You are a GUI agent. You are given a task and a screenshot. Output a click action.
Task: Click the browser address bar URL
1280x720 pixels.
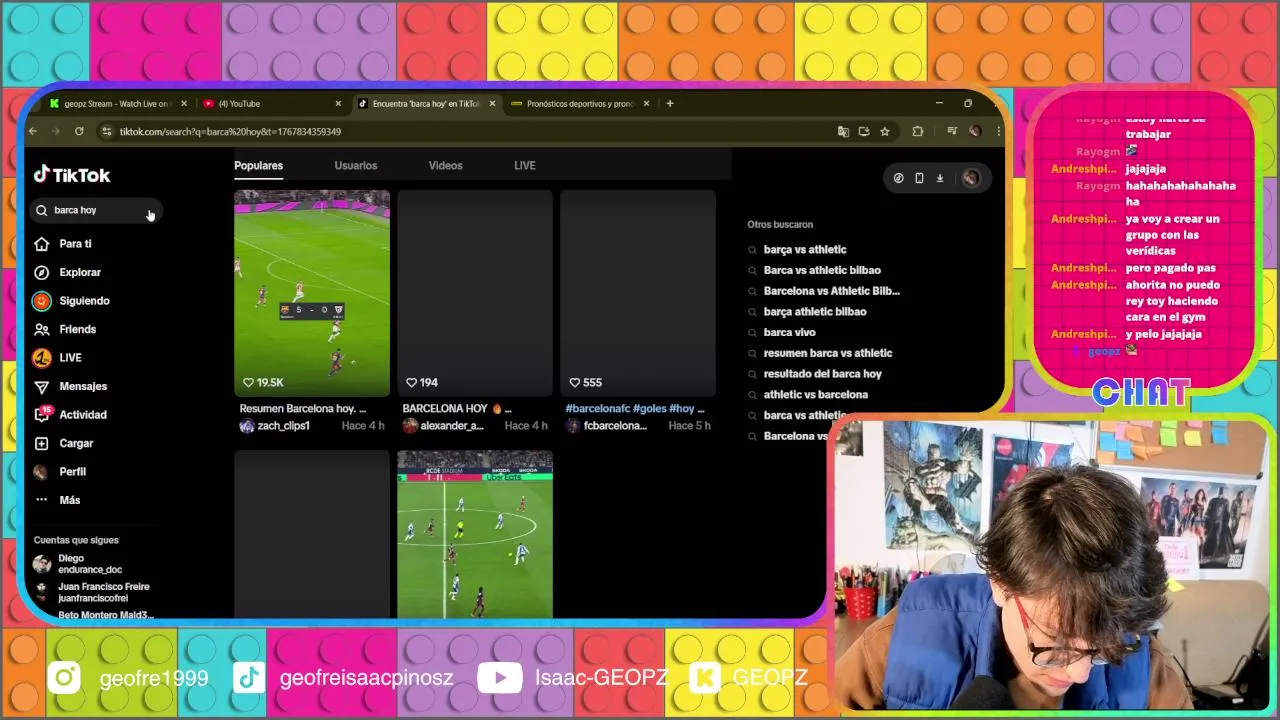[230, 131]
